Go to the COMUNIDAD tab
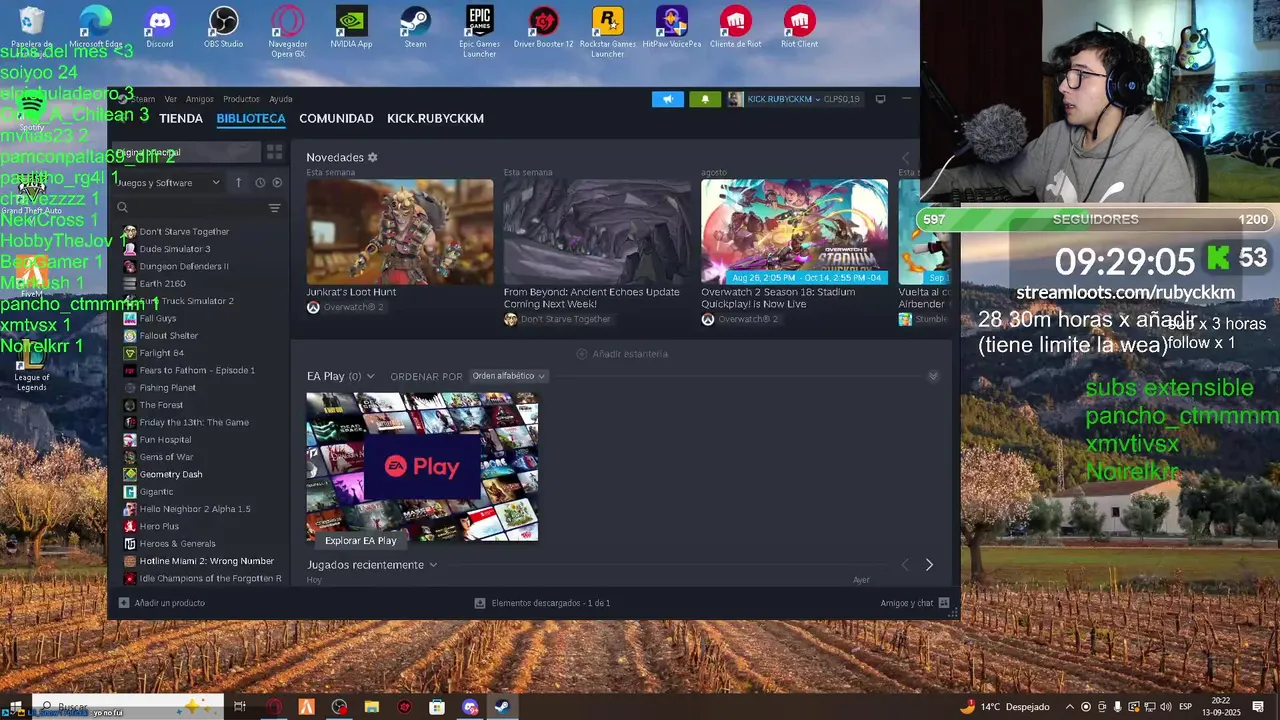 point(336,118)
